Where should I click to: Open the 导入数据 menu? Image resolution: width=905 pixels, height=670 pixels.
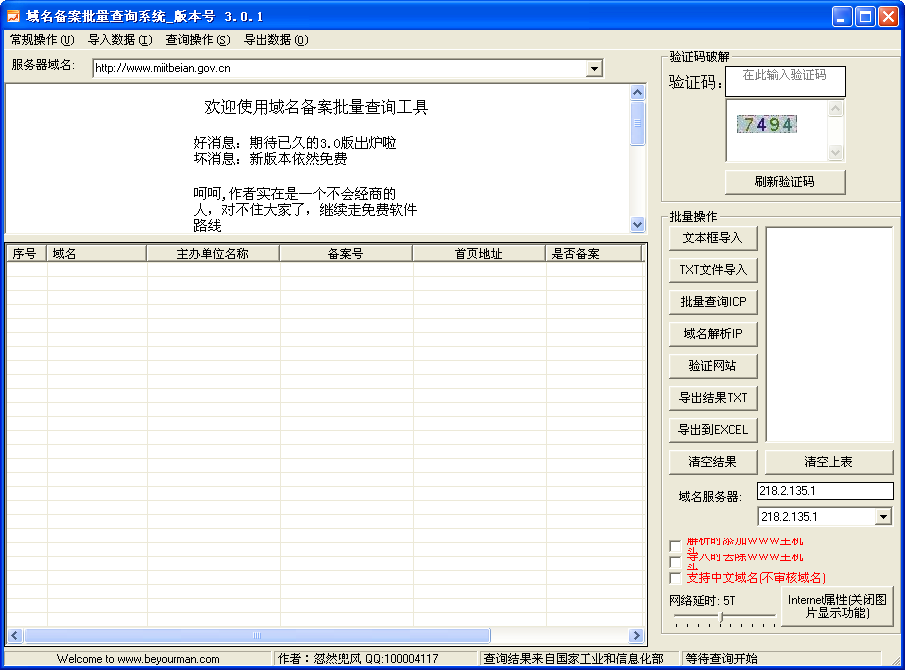click(x=120, y=40)
